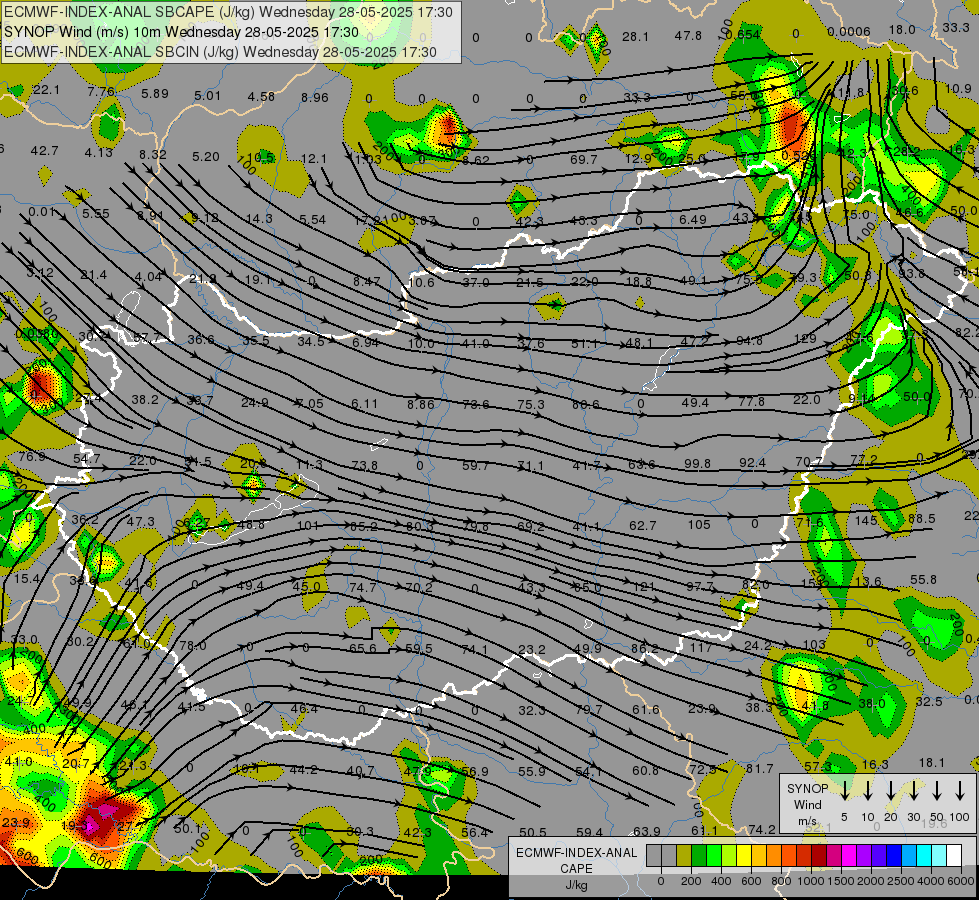Pick the violet purple CAPE legend swatch

click(x=863, y=855)
